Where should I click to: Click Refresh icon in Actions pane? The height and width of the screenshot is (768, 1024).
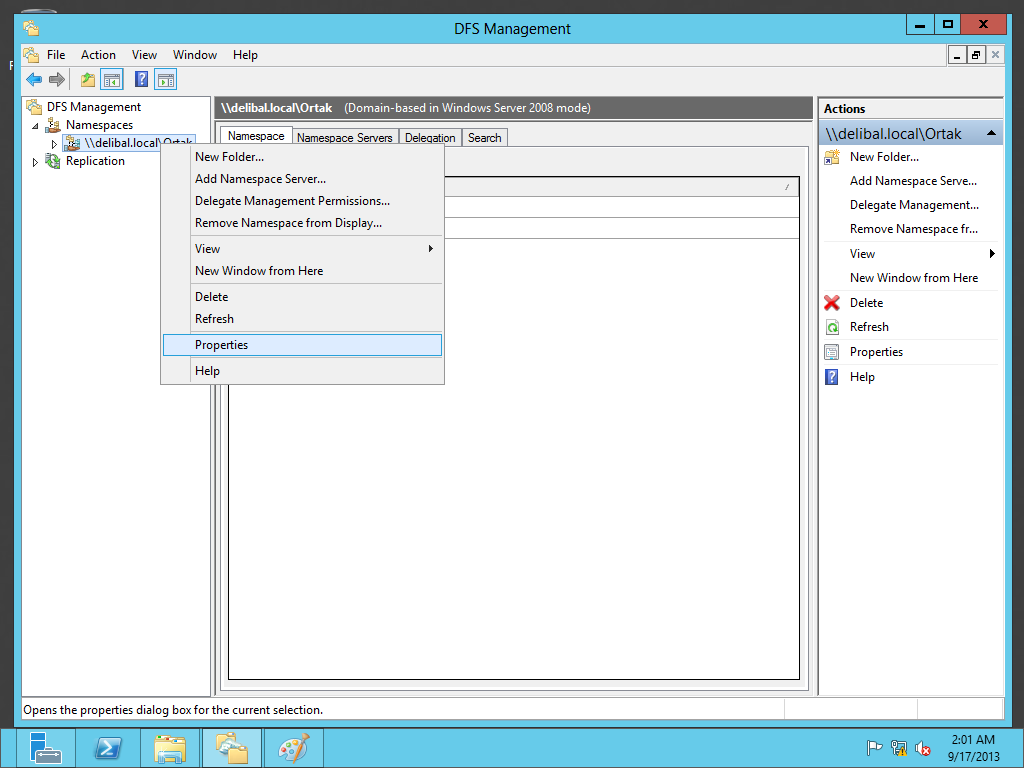tap(832, 327)
